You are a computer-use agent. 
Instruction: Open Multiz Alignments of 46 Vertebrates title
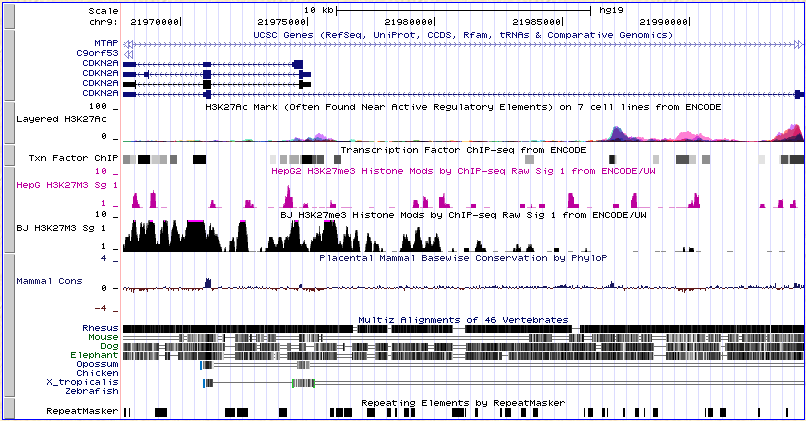coord(462,320)
